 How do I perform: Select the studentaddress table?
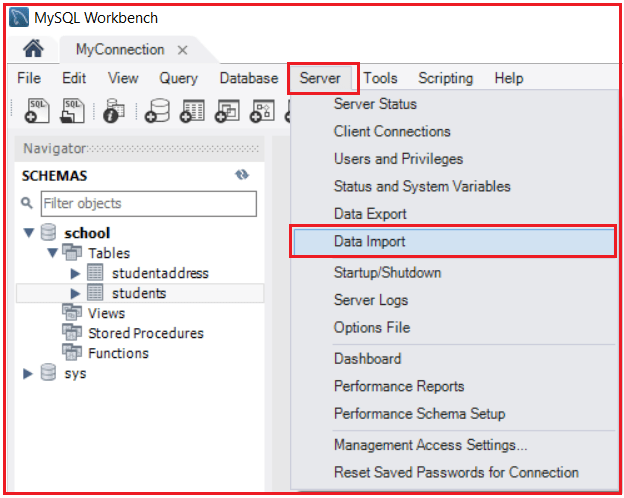[x=160, y=273]
